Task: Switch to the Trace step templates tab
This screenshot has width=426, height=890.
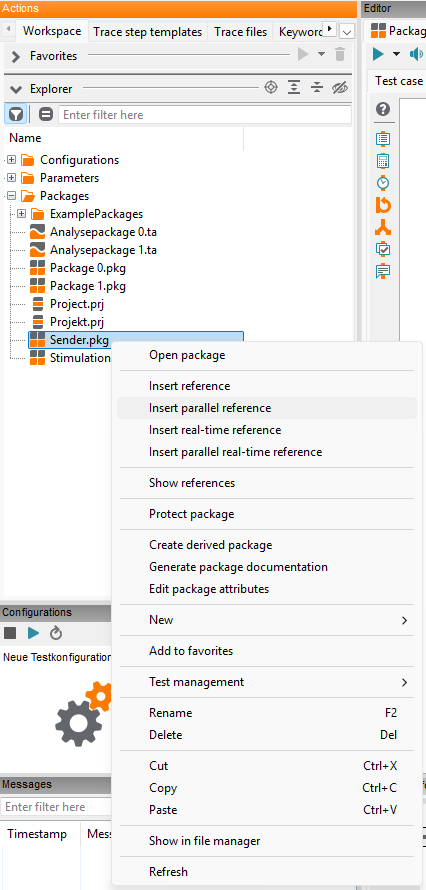Action: pyautogui.click(x=147, y=32)
